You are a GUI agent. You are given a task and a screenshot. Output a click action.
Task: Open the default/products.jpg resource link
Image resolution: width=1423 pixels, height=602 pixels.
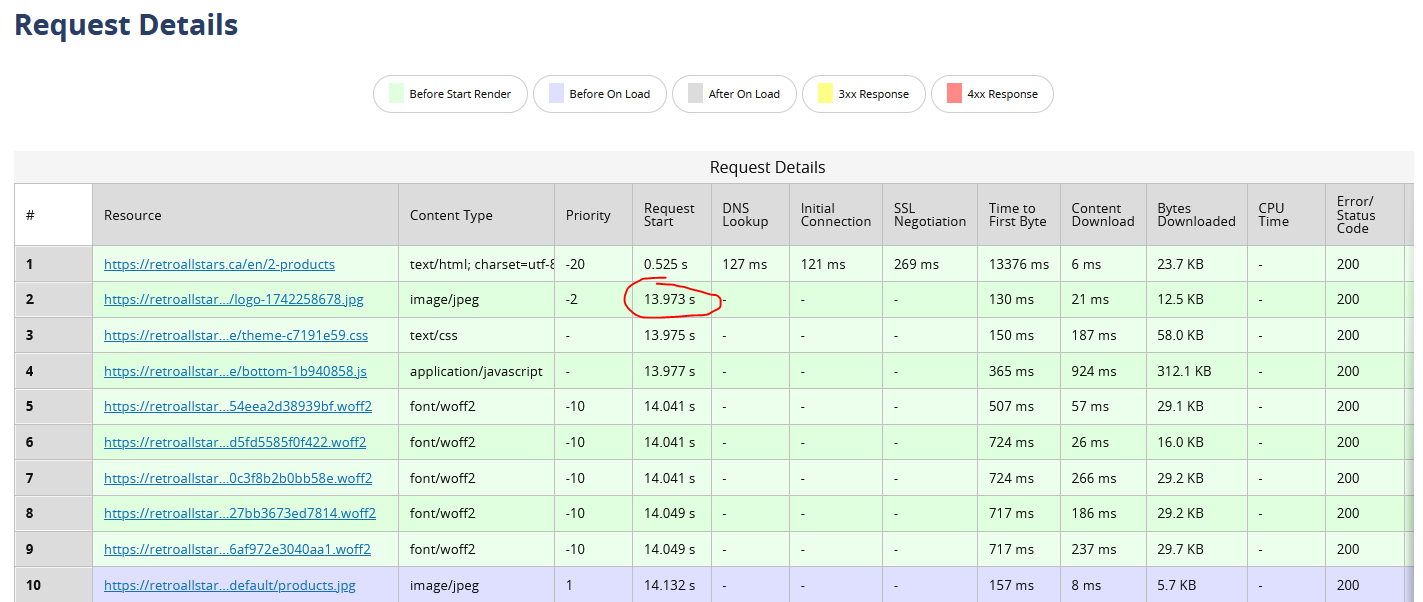229,585
